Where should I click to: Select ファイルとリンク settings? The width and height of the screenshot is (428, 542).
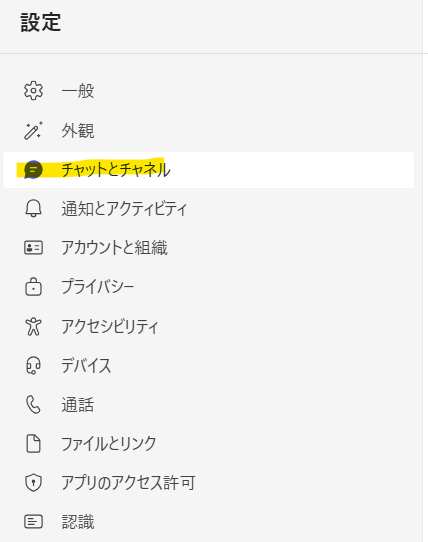pos(208,444)
